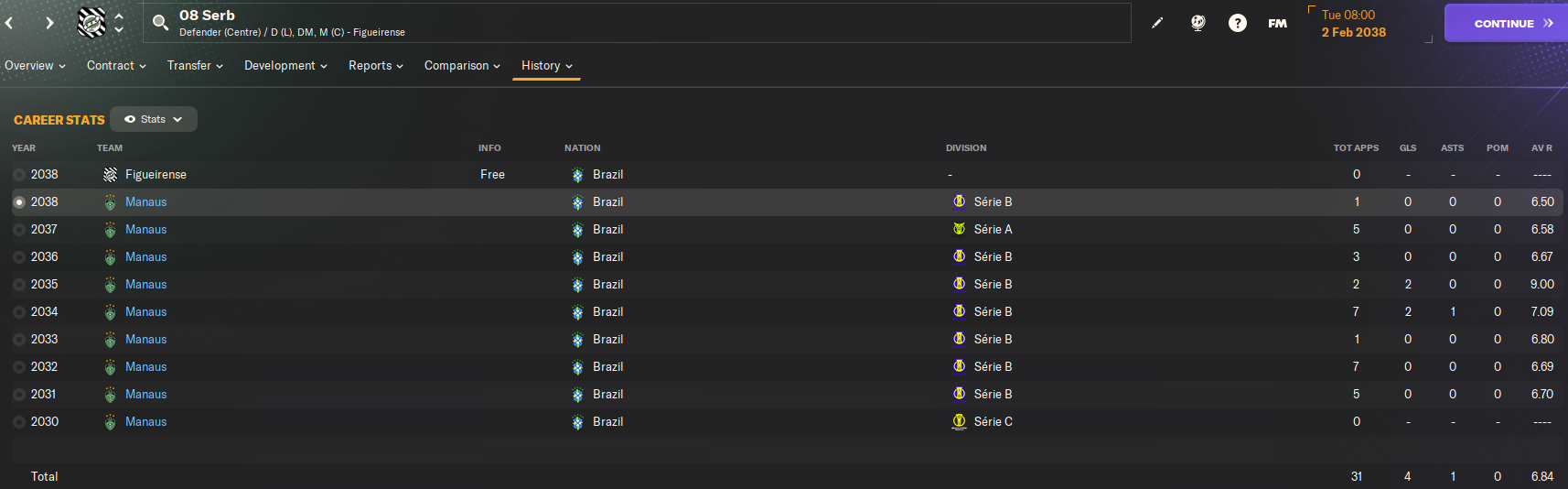
Task: Select the 2037 Manaus row radio button
Action: (x=19, y=230)
